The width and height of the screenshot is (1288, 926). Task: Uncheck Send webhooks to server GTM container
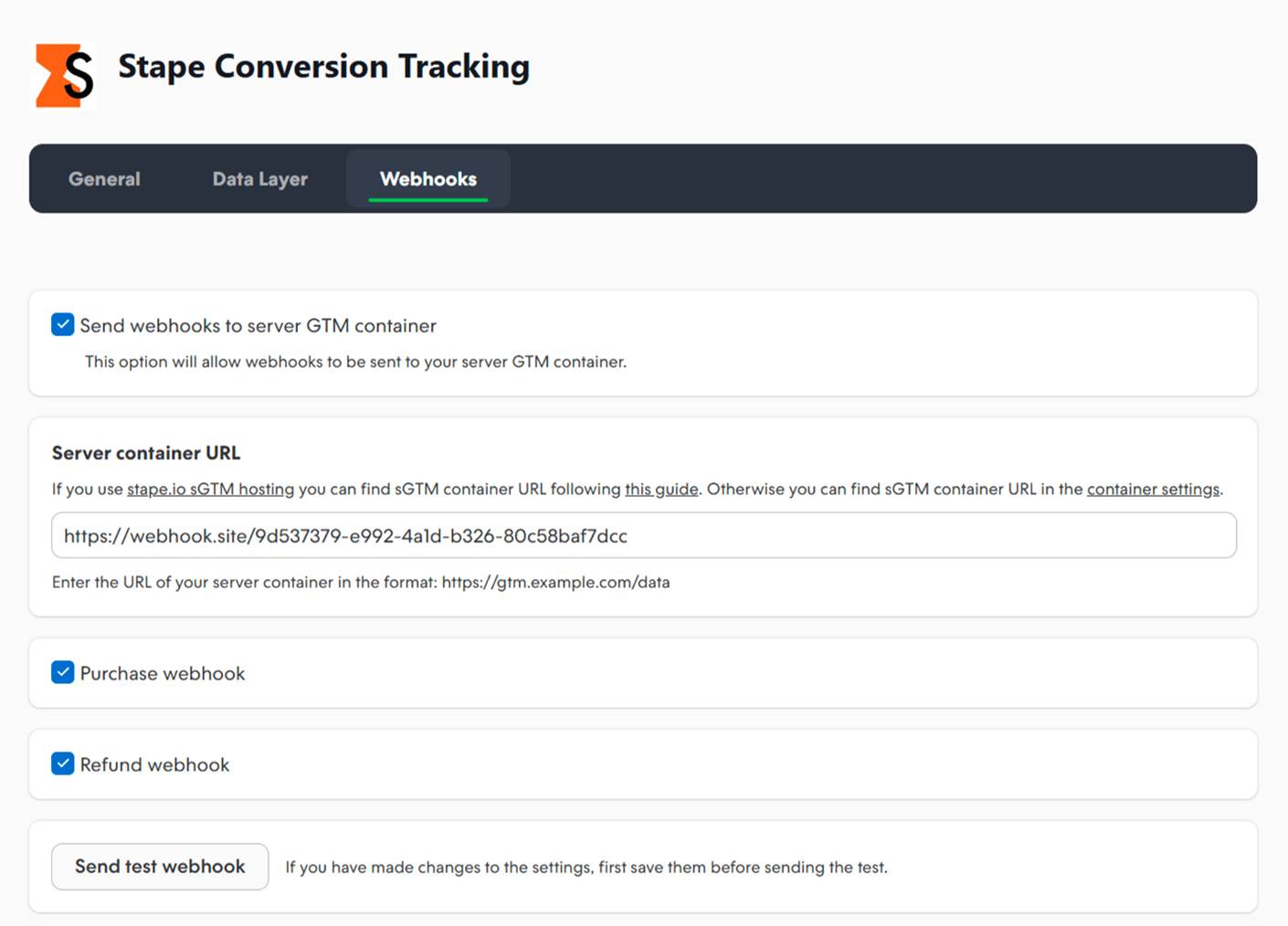(63, 325)
